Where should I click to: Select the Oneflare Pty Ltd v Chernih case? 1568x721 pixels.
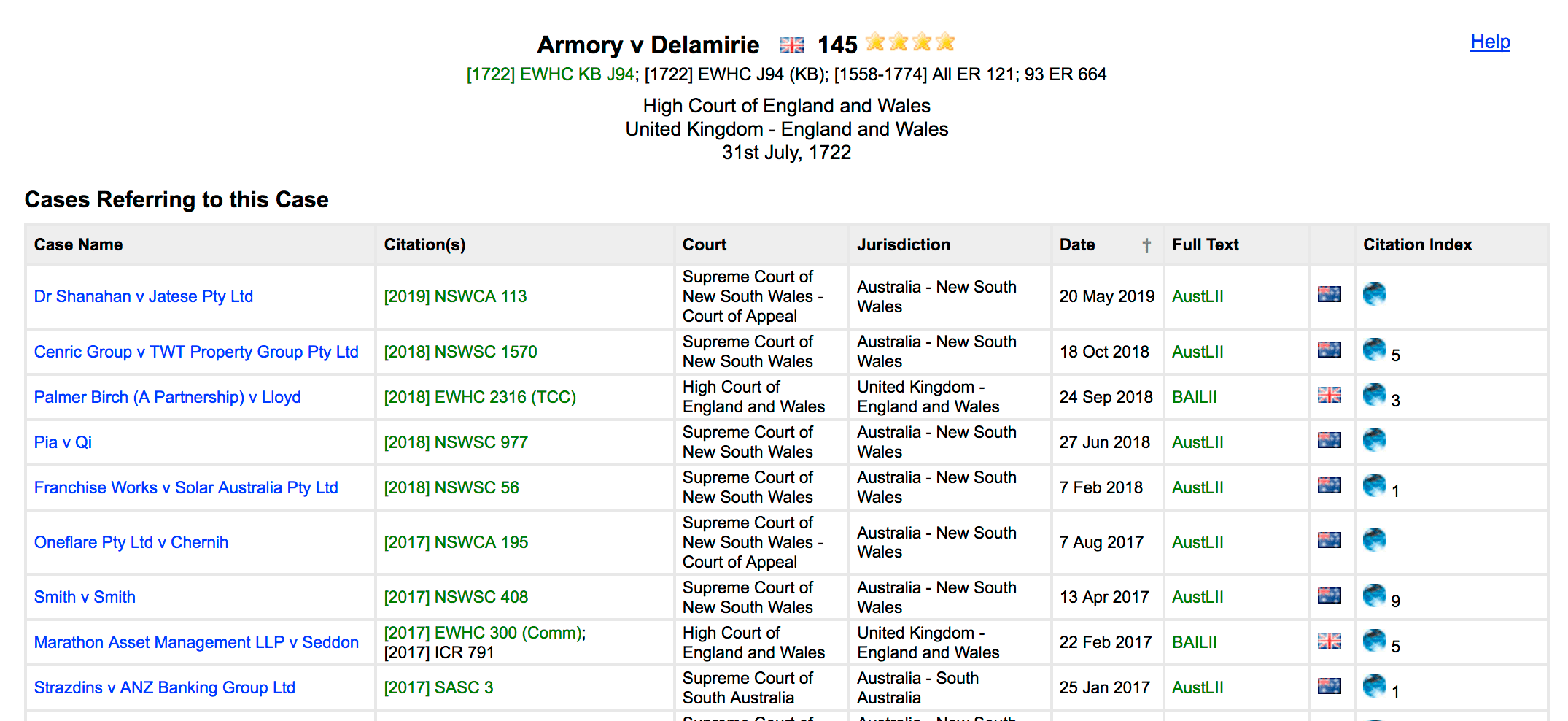tap(131, 542)
